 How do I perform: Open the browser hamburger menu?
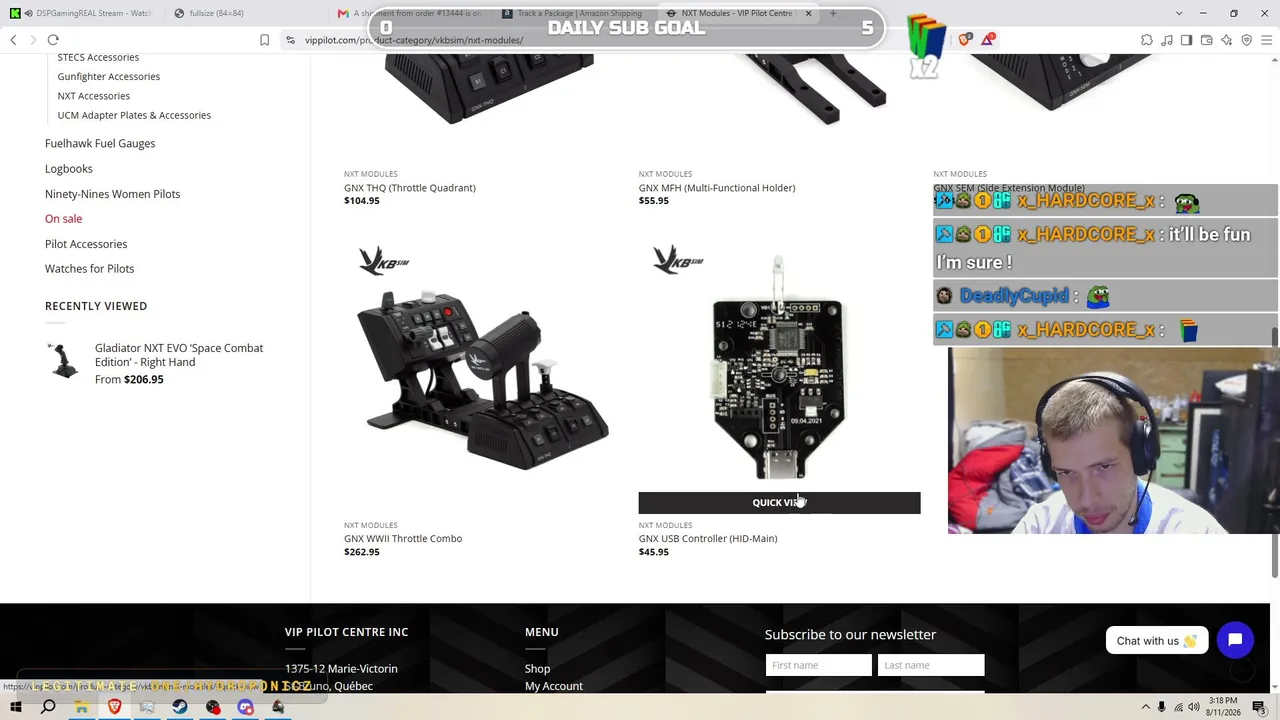[x=1266, y=40]
